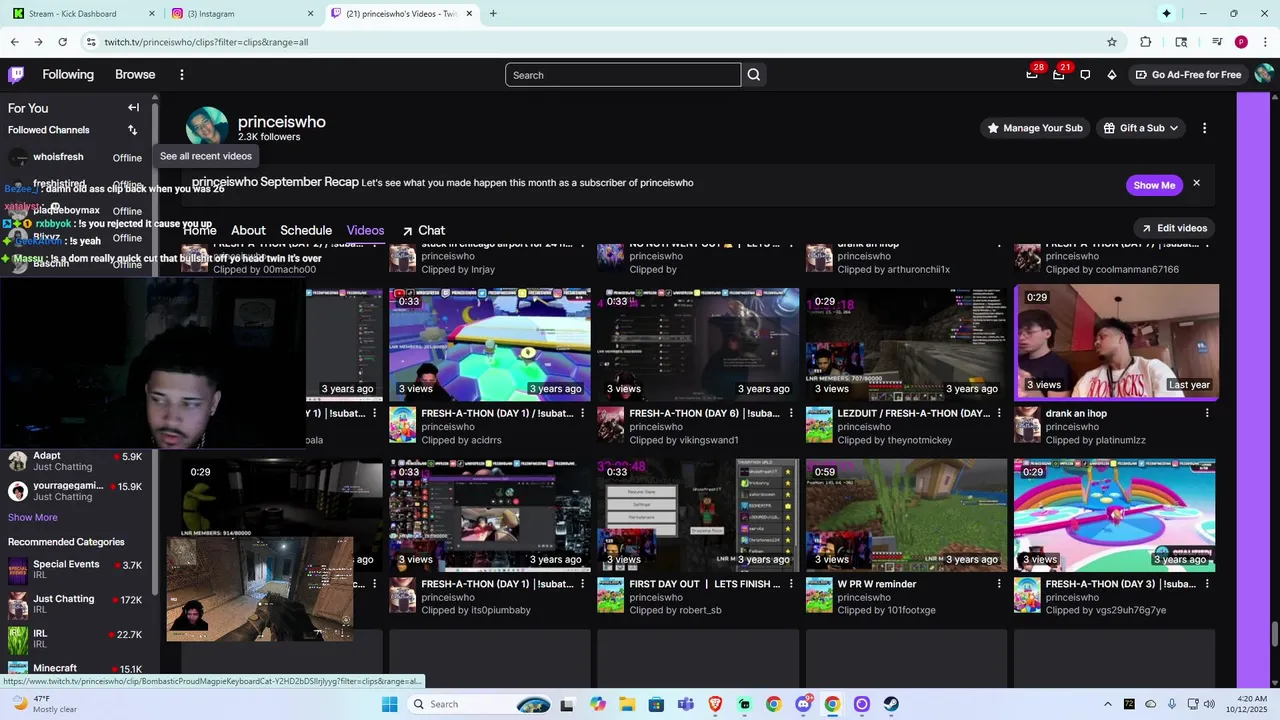The width and height of the screenshot is (1280, 720).
Task: Click the Edit videos button
Action: point(1174,228)
